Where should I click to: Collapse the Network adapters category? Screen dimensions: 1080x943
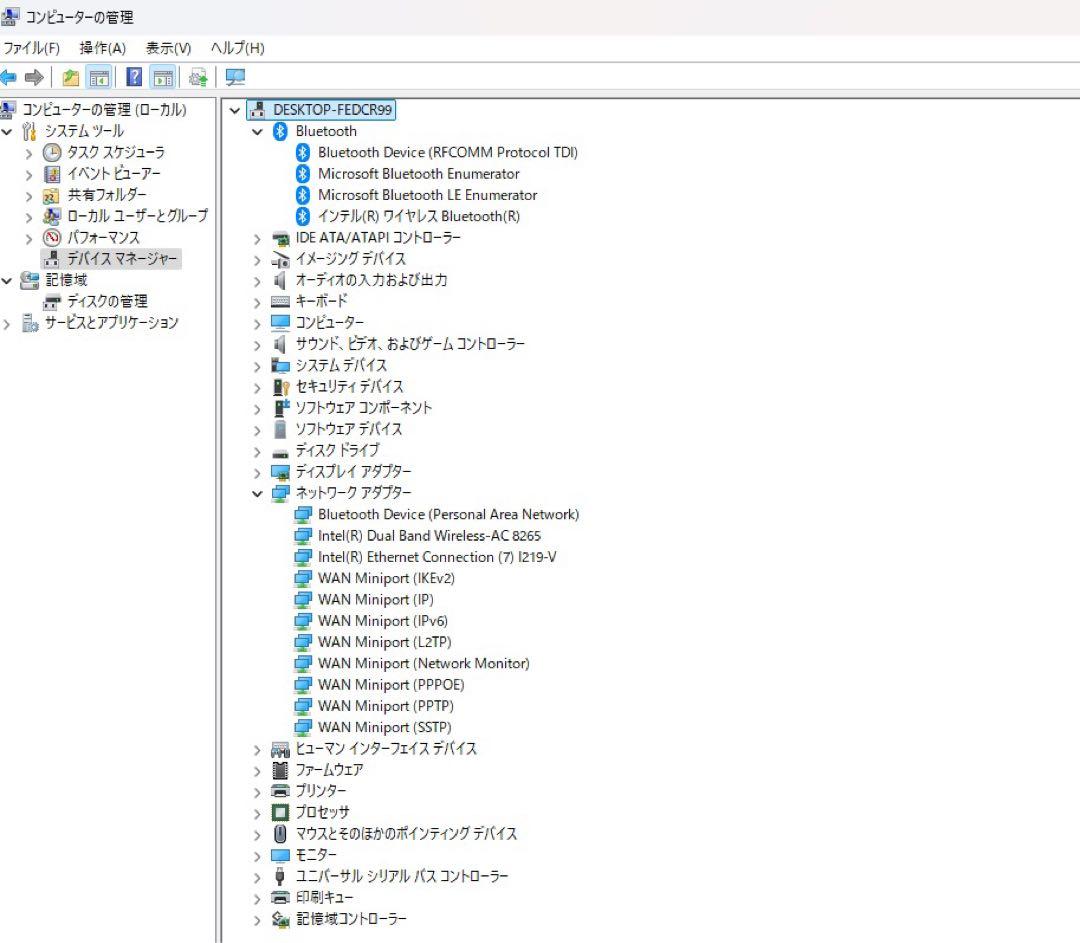pyautogui.click(x=258, y=492)
